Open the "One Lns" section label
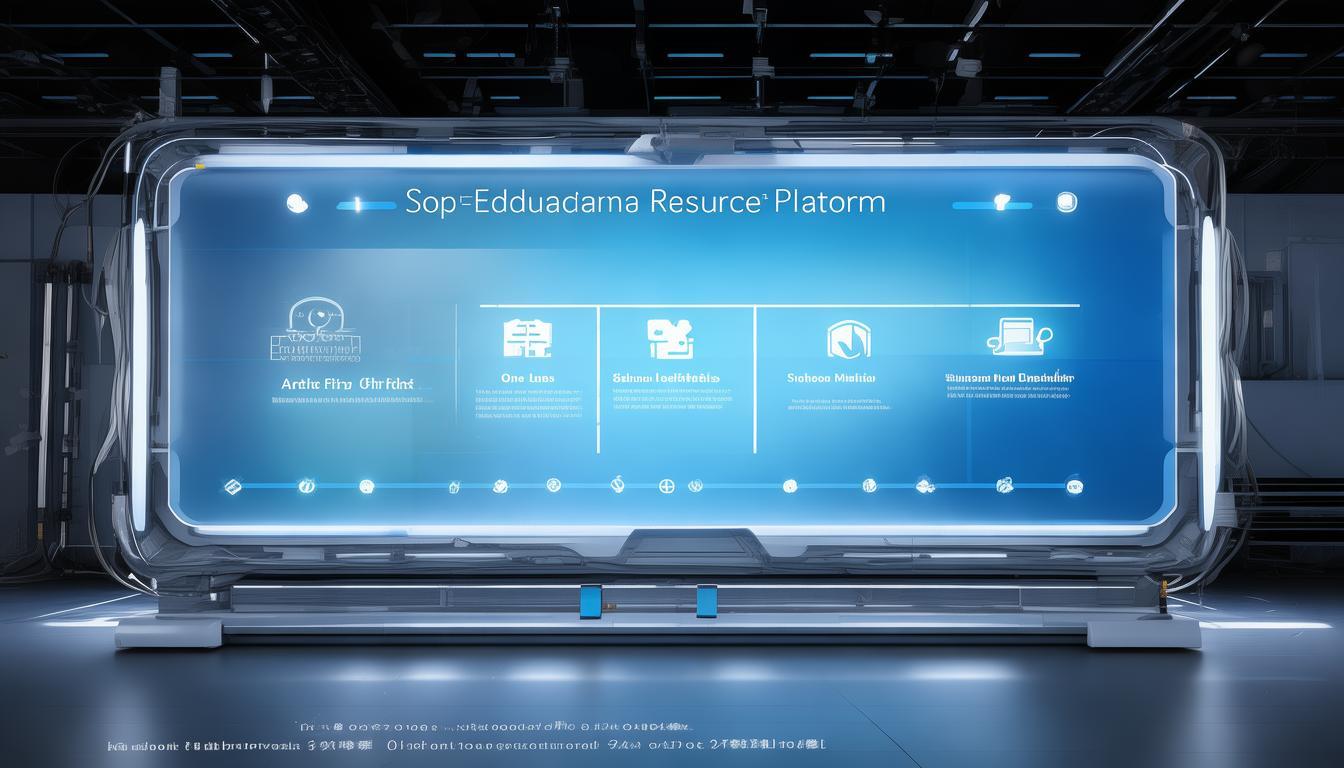This screenshot has height=768, width=1344. point(527,379)
